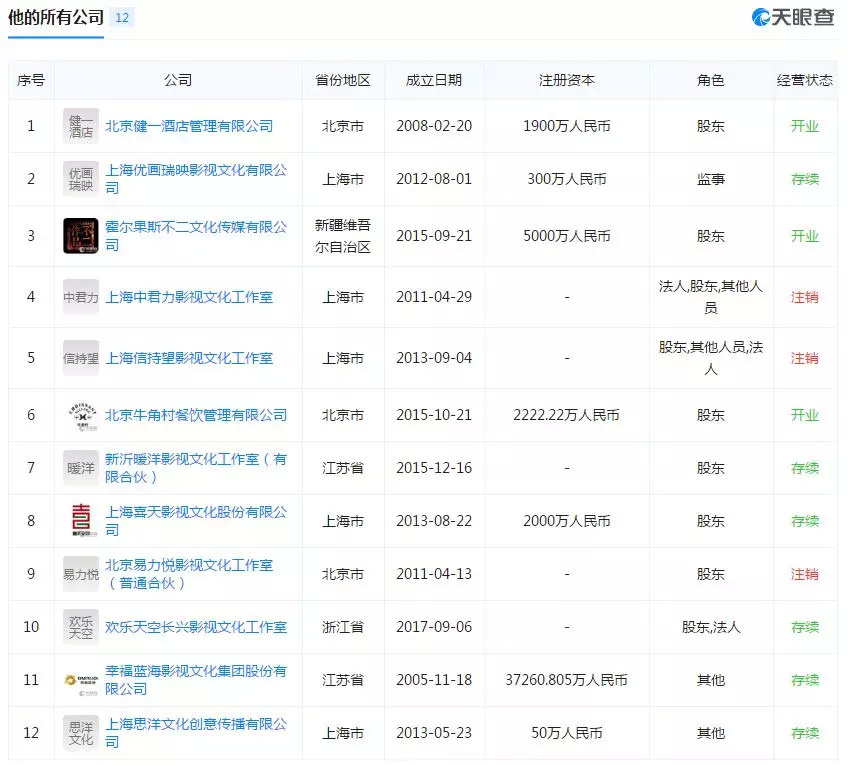Image resolution: width=848 pixels, height=765 pixels.
Task: Click the 北京牛角村餐饮 logo icon
Action: tap(81, 415)
